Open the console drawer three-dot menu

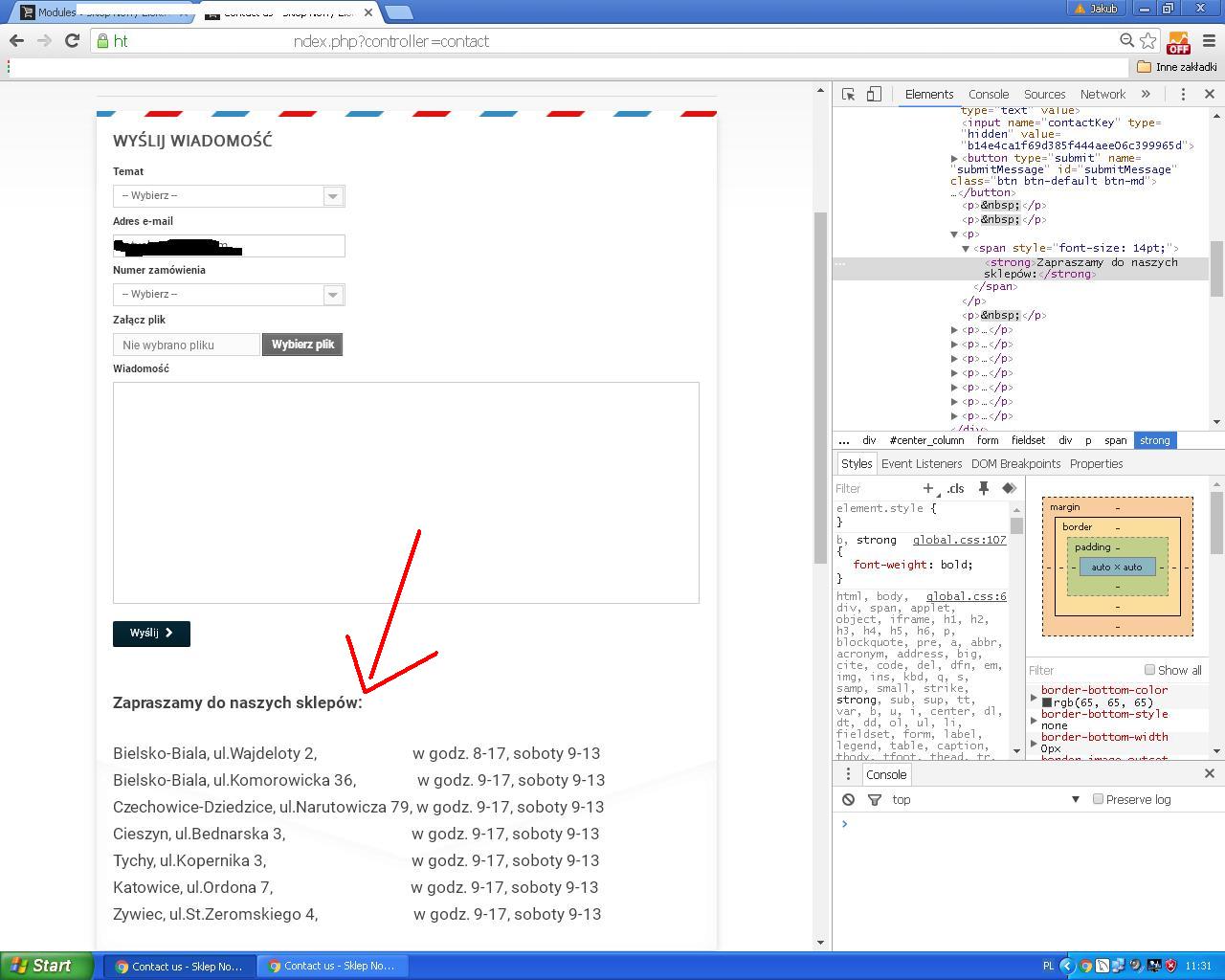click(x=848, y=774)
